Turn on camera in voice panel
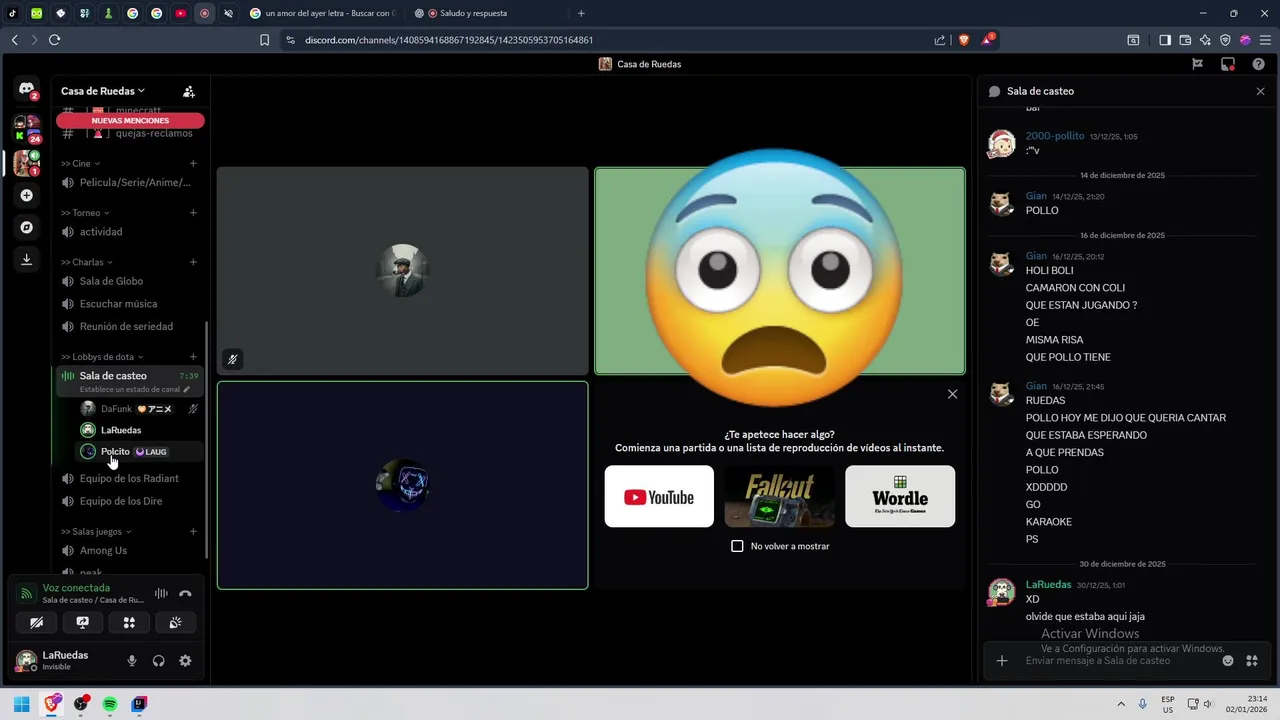1280x720 pixels. pyautogui.click(x=36, y=622)
